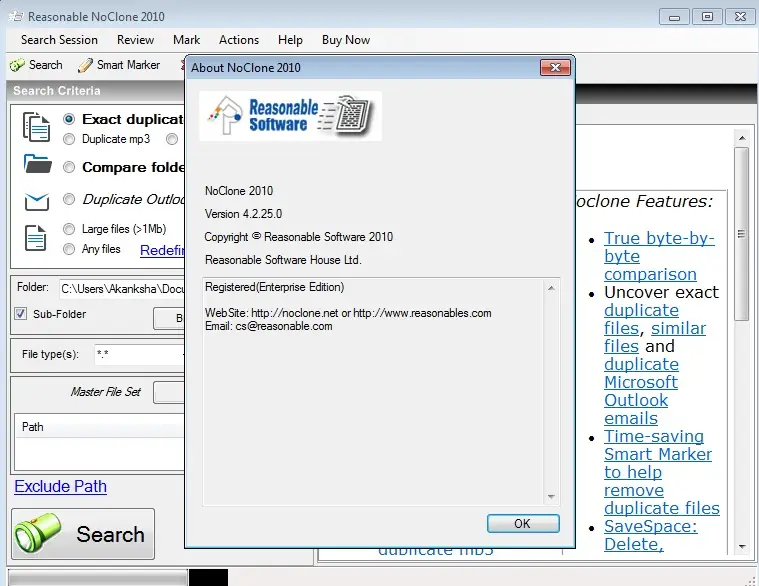Click the WebSite noclone.net text line
759x586 pixels.
click(348, 313)
